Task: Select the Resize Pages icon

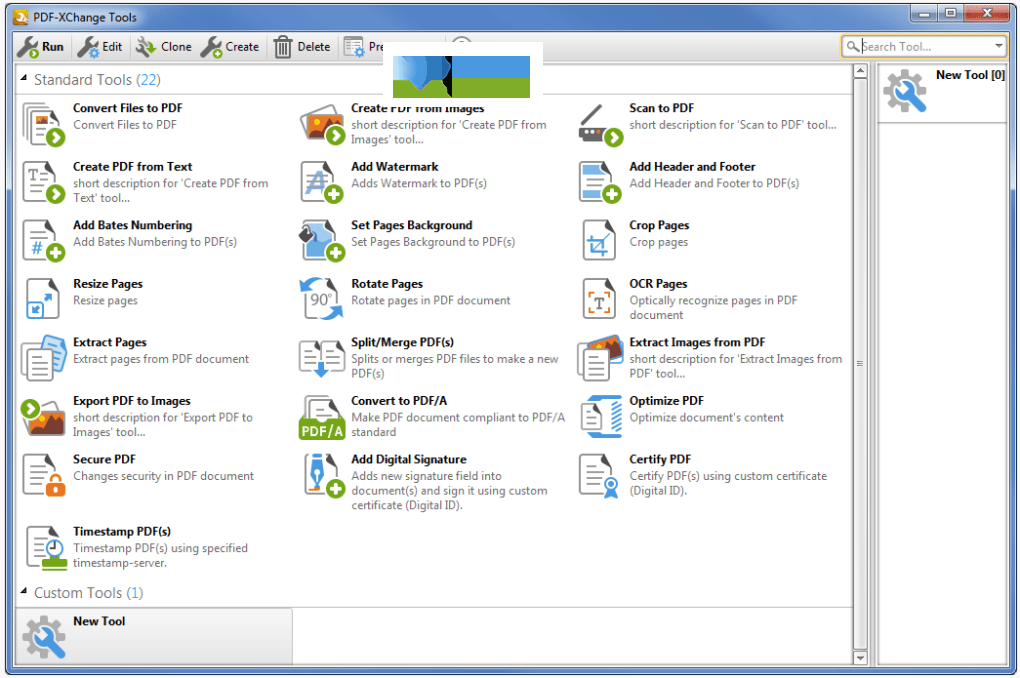Action: [43, 299]
